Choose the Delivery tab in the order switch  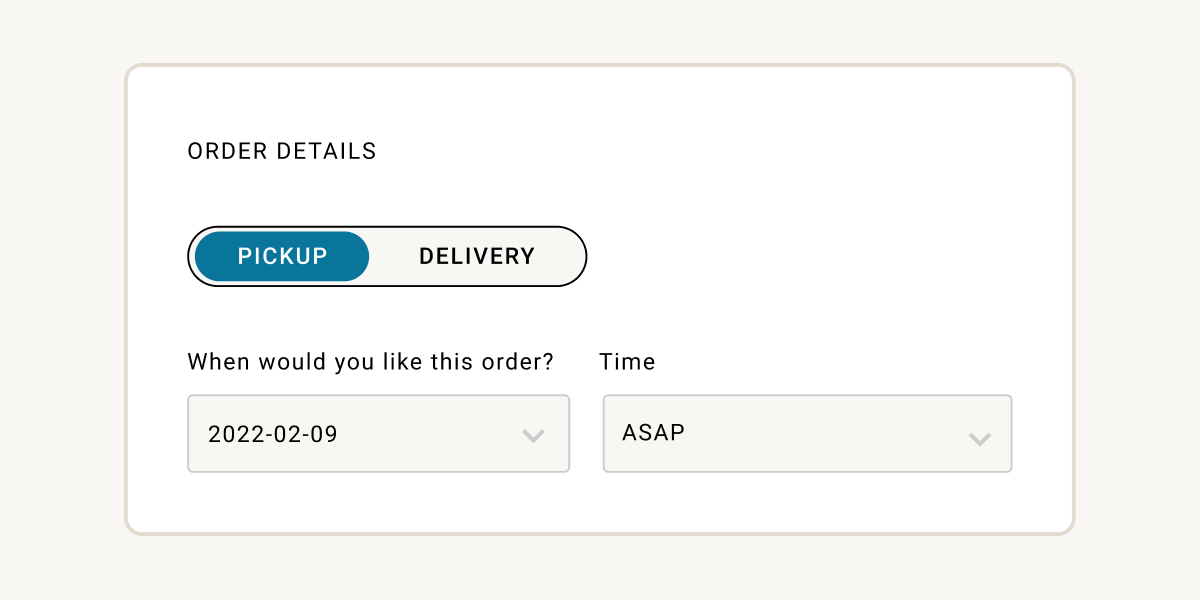[x=477, y=256]
